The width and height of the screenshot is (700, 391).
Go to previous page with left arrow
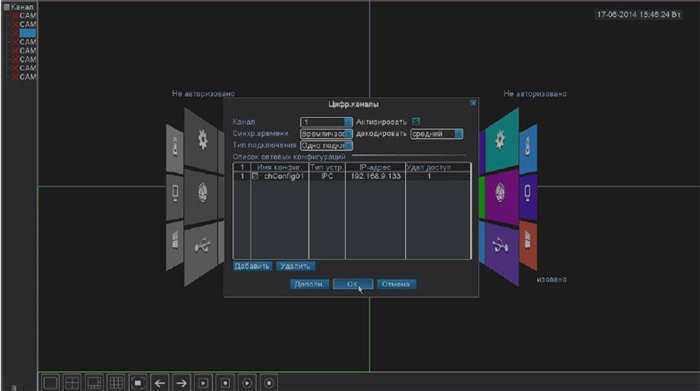coord(159,383)
